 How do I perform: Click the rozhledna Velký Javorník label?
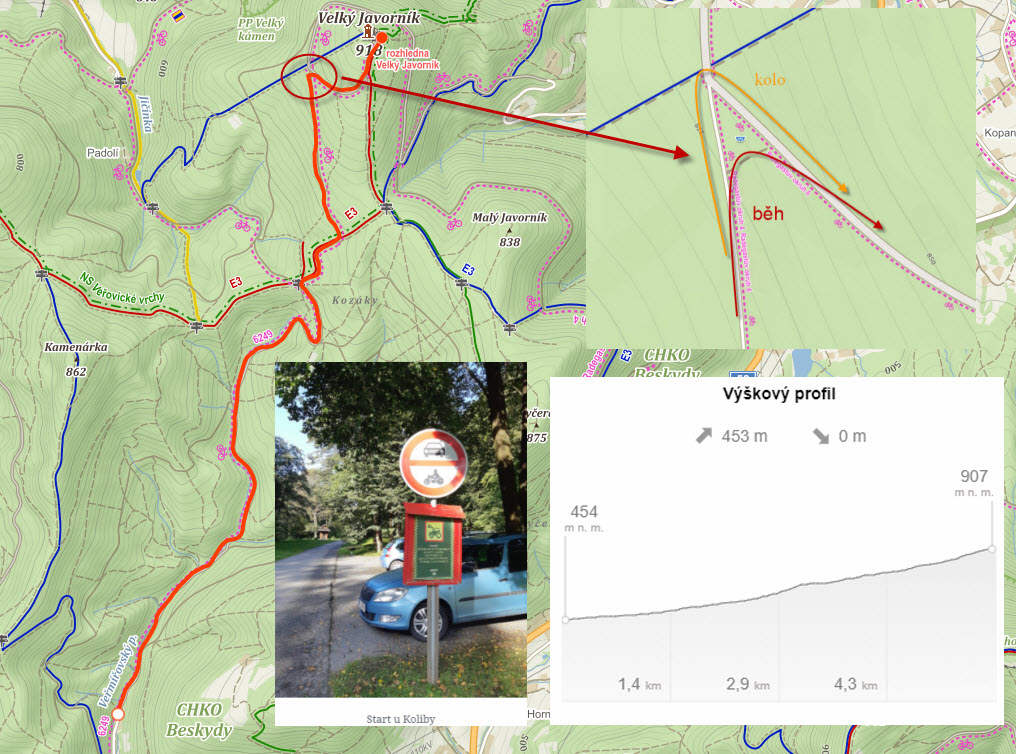coord(408,59)
